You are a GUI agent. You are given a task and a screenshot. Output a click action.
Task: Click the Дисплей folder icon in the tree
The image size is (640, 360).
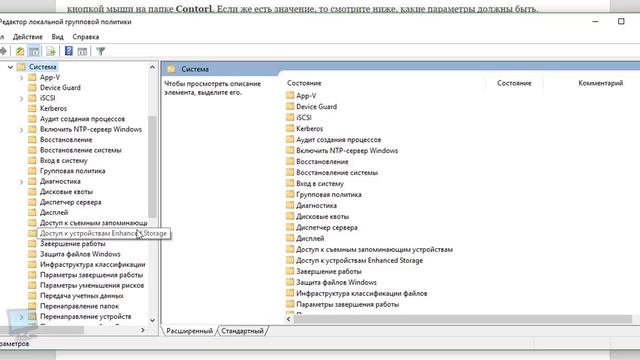(x=32, y=212)
